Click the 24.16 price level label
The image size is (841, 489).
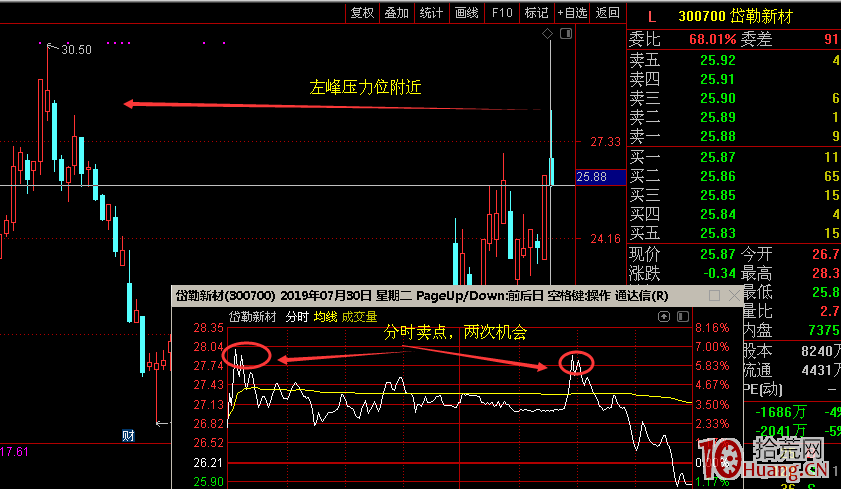click(606, 239)
